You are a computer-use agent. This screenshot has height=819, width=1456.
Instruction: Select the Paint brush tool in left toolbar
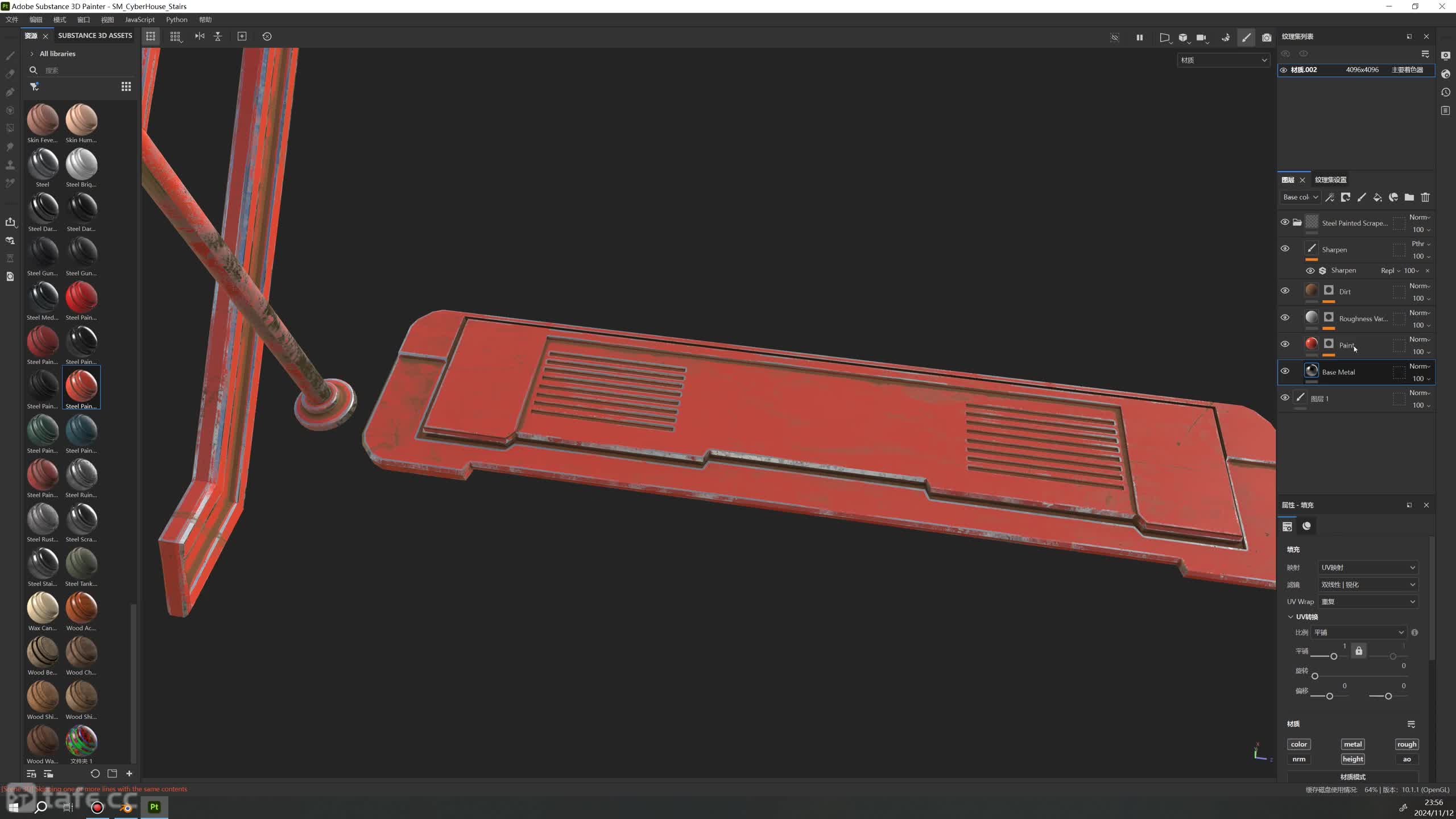coord(10,56)
